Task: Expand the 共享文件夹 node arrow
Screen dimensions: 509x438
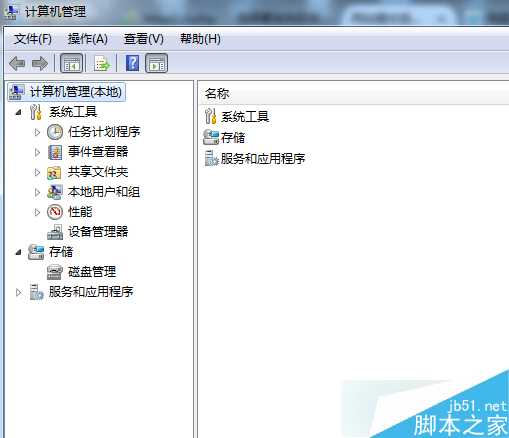Action: 37,172
